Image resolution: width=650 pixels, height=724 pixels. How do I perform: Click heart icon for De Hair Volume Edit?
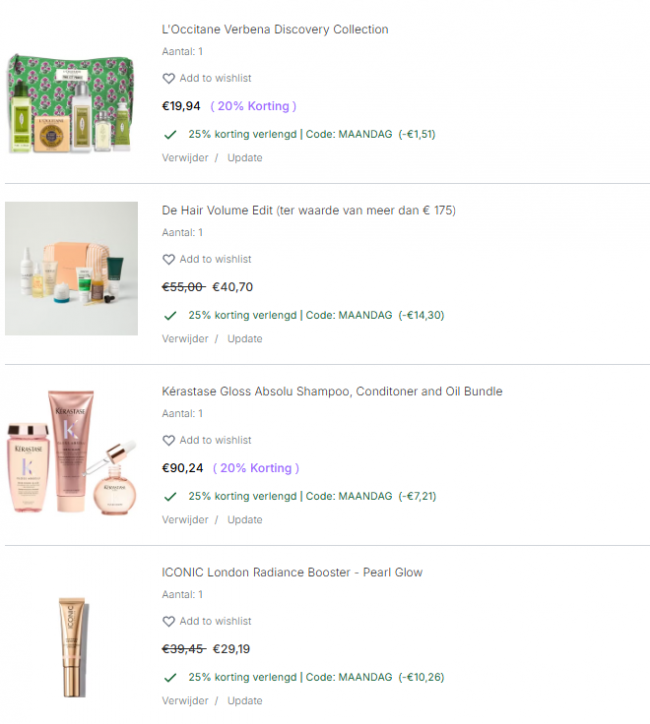coord(169,259)
